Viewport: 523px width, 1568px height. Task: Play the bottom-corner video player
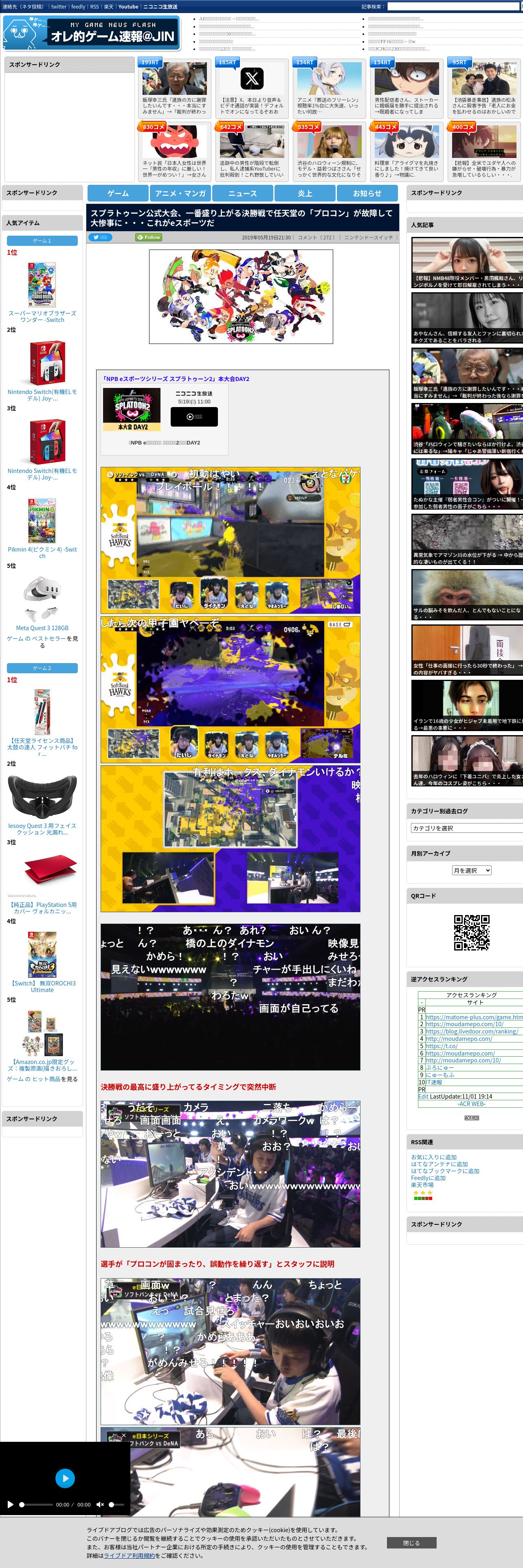[x=65, y=1478]
